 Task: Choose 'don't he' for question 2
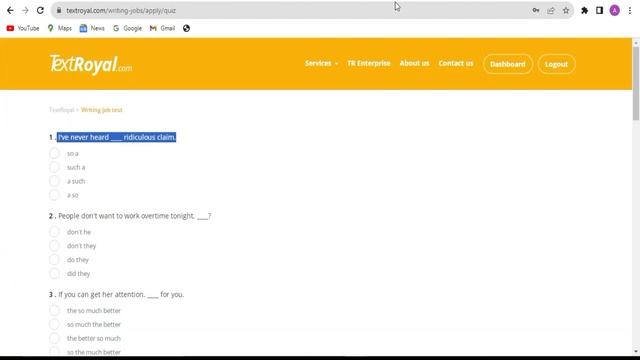coord(54,232)
